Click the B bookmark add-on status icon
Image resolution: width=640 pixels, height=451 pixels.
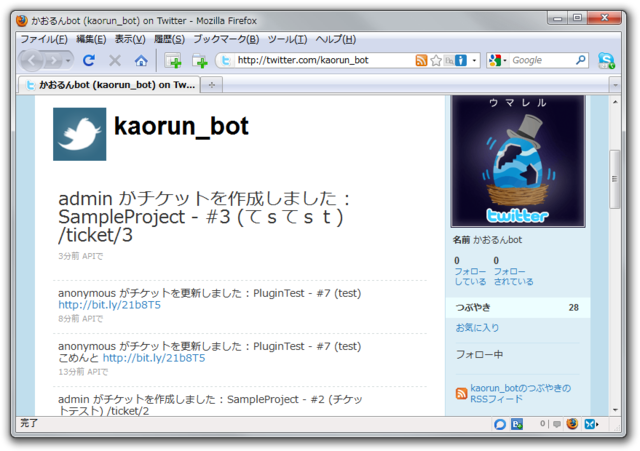(517, 424)
